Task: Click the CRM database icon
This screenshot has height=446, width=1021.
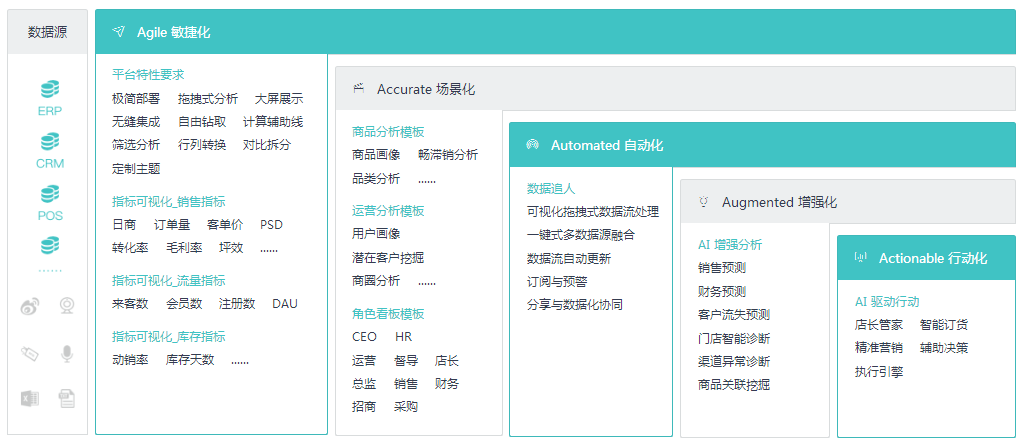Action: pyautogui.click(x=50, y=142)
